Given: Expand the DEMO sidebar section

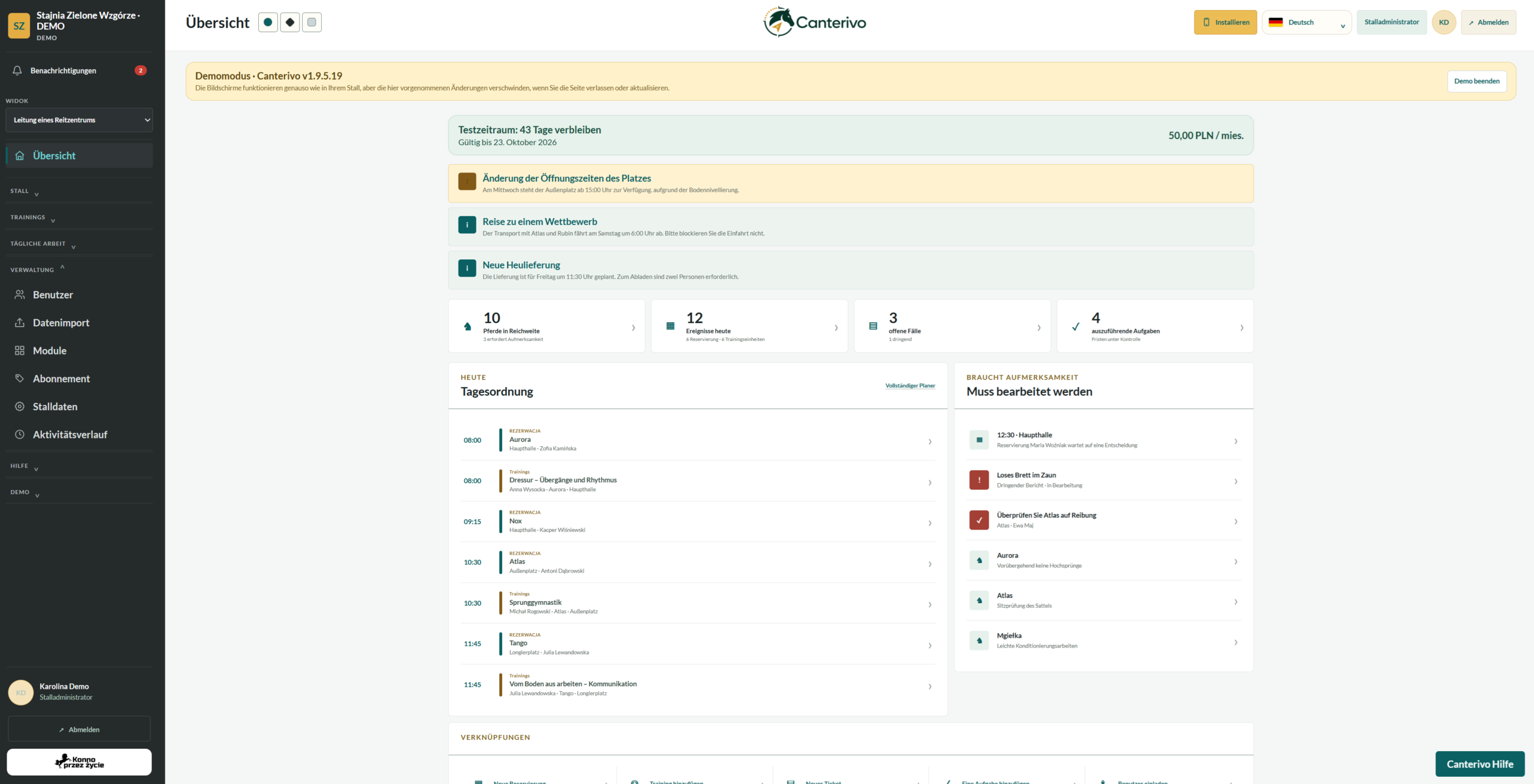Looking at the screenshot, I should [79, 492].
